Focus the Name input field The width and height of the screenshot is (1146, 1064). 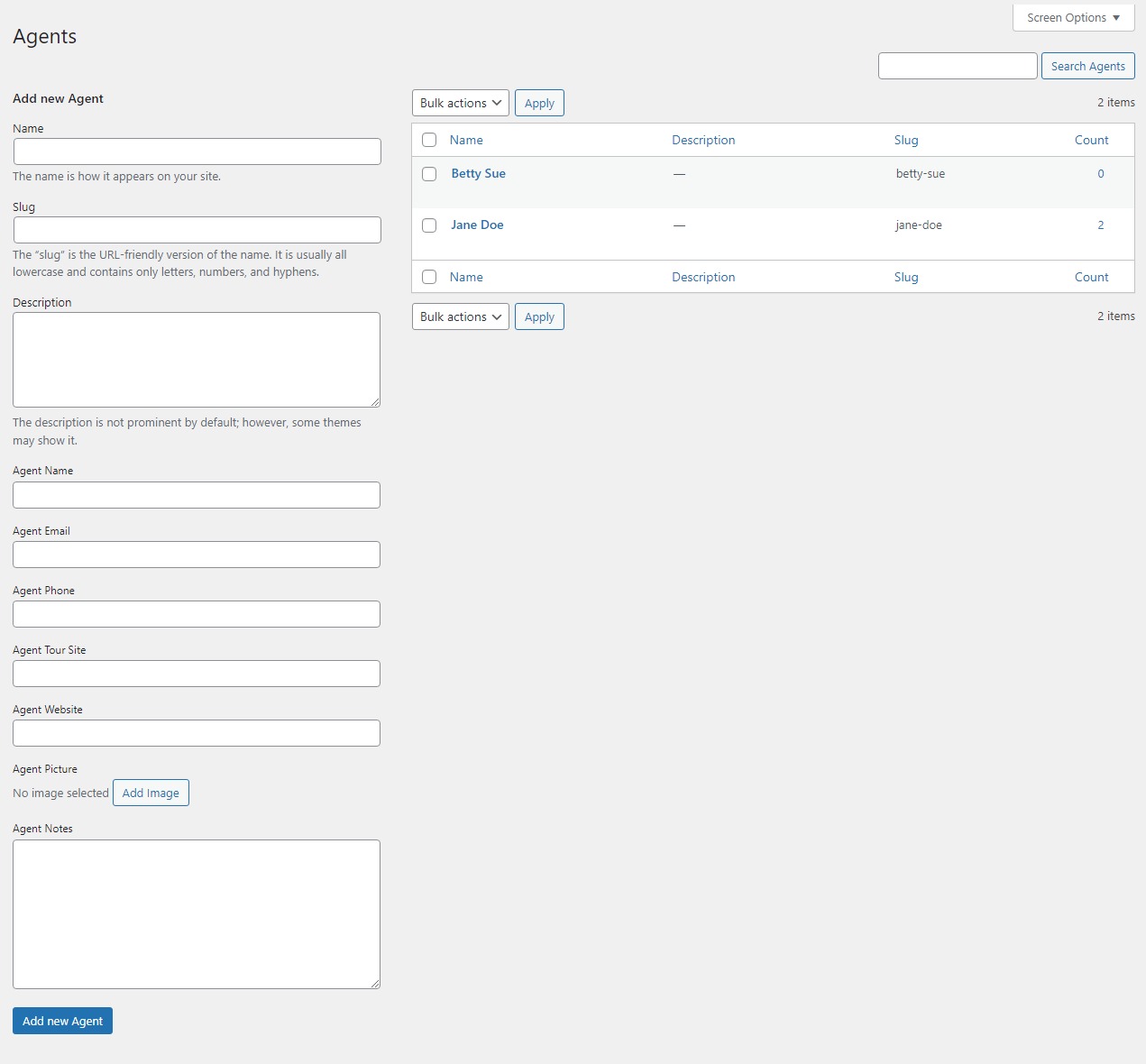click(197, 151)
